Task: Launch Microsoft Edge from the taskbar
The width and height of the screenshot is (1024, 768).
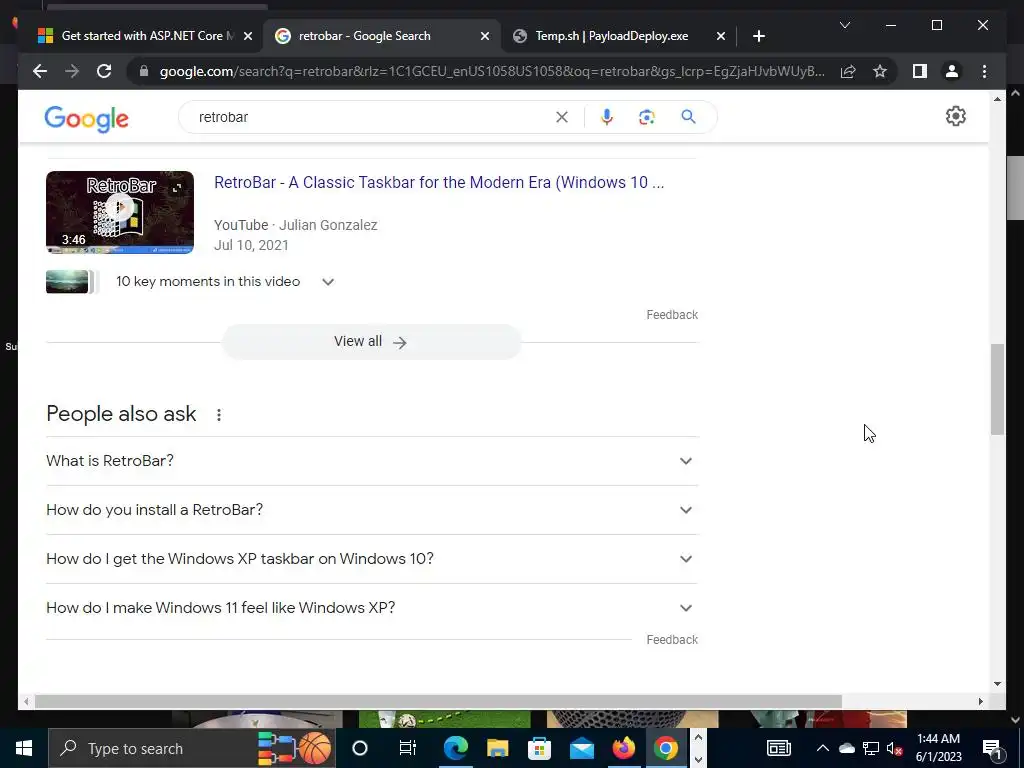Action: [455, 748]
